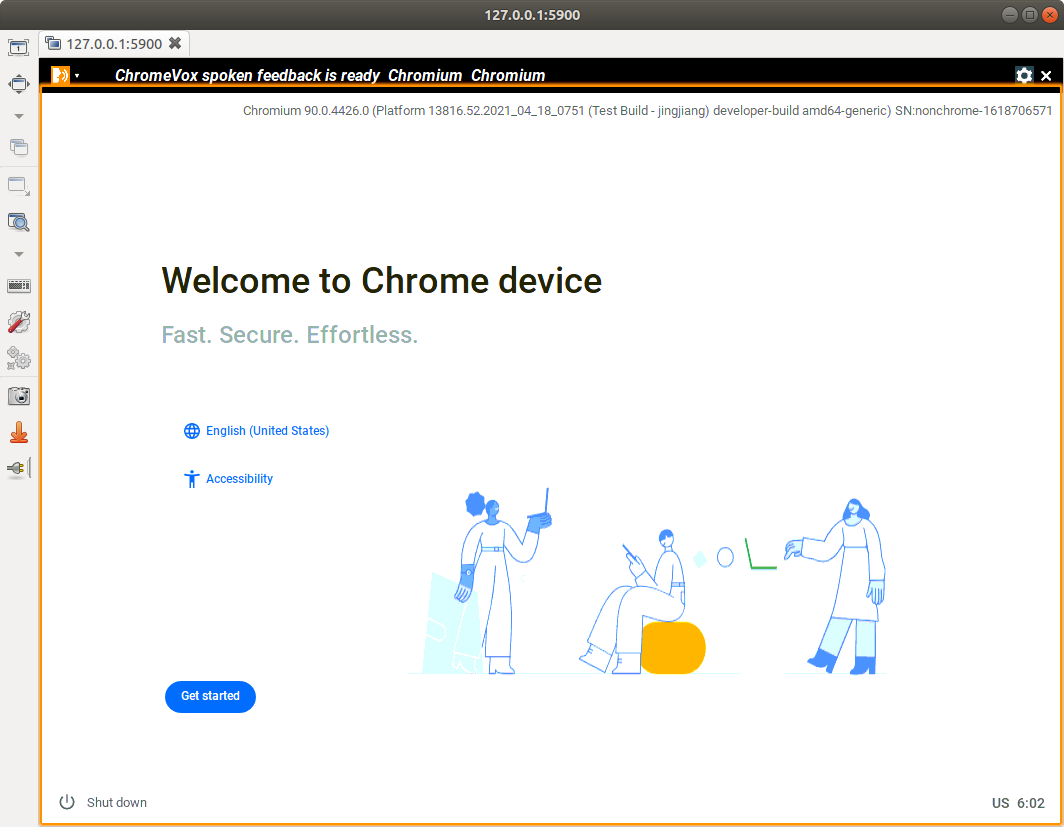Screen dimensions: 1064x827
Task: Toggle dynamic resolution update icon
Action: coord(18,186)
